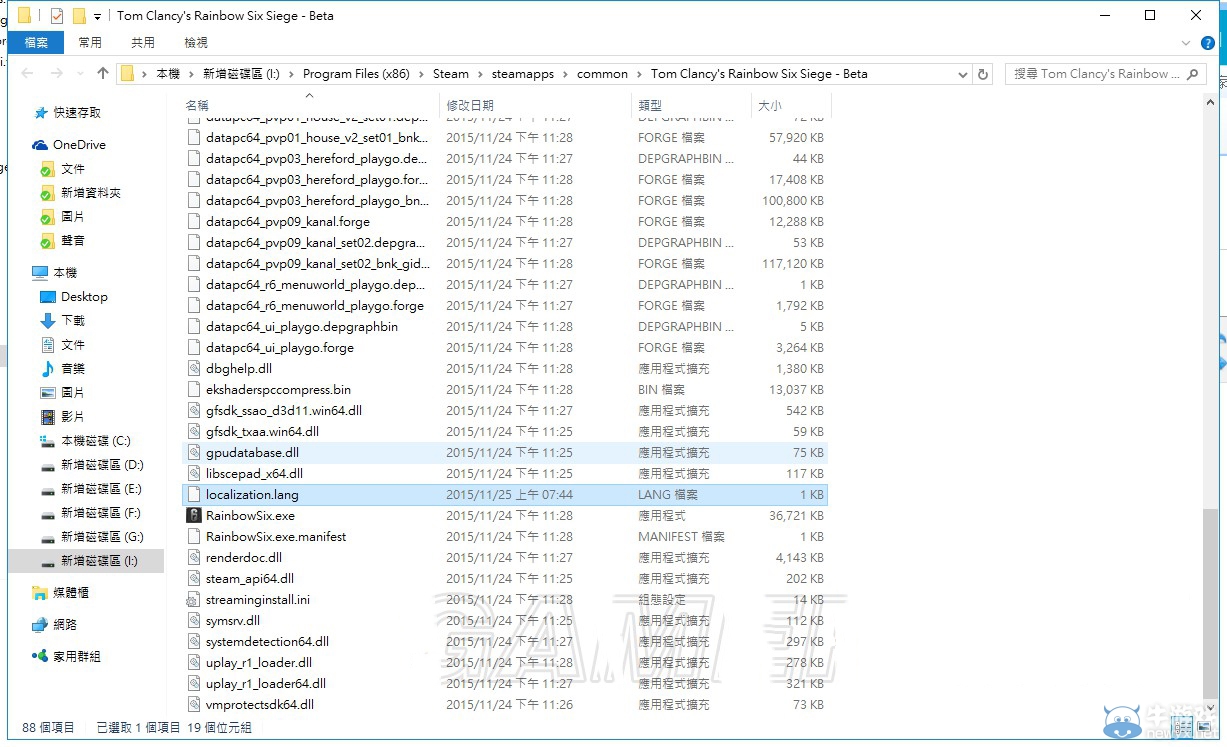The image size is (1227, 747).
Task: Click the search magnifier icon
Action: point(1192,74)
